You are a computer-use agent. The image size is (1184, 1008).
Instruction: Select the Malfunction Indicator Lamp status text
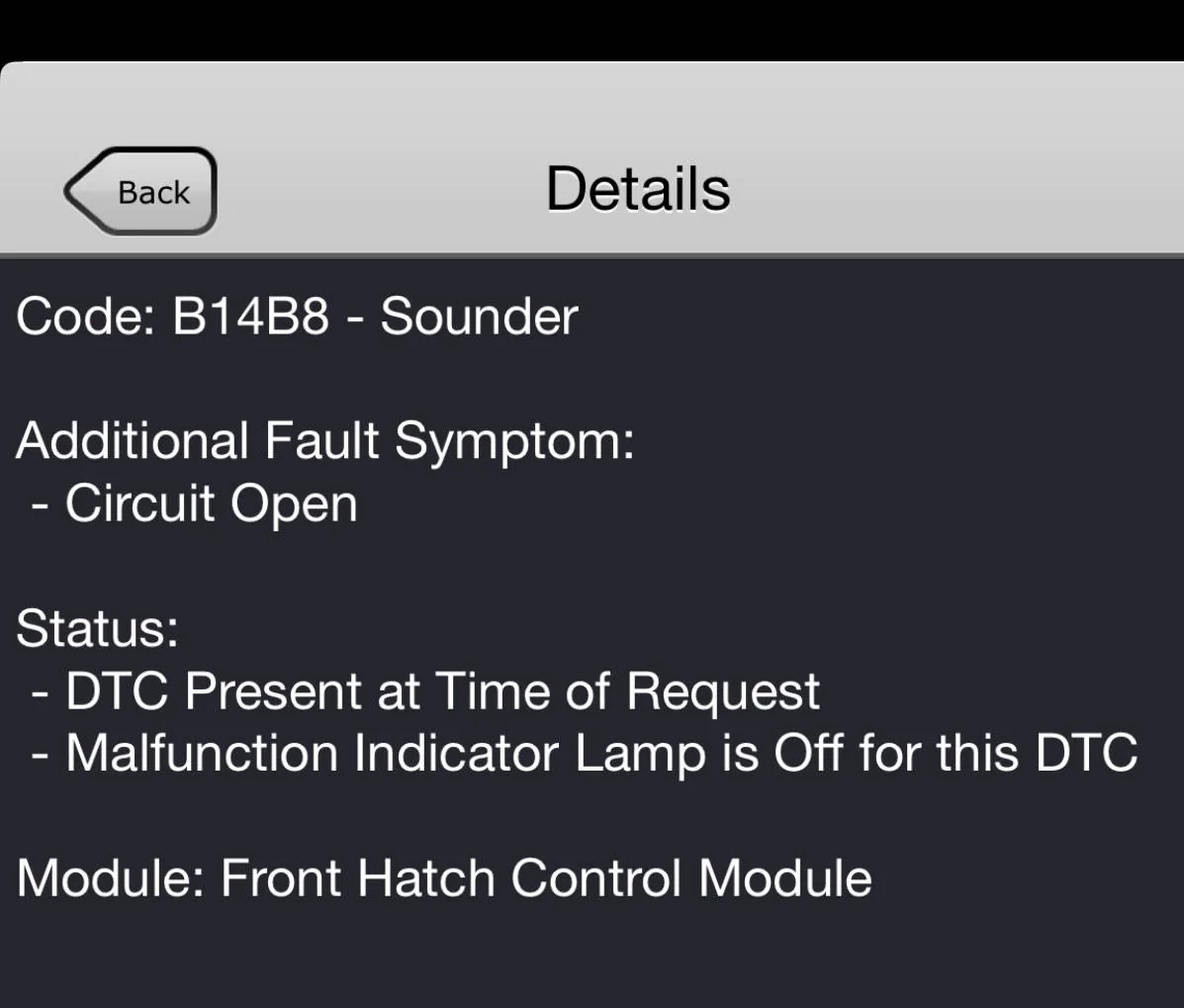pyautogui.click(x=600, y=753)
